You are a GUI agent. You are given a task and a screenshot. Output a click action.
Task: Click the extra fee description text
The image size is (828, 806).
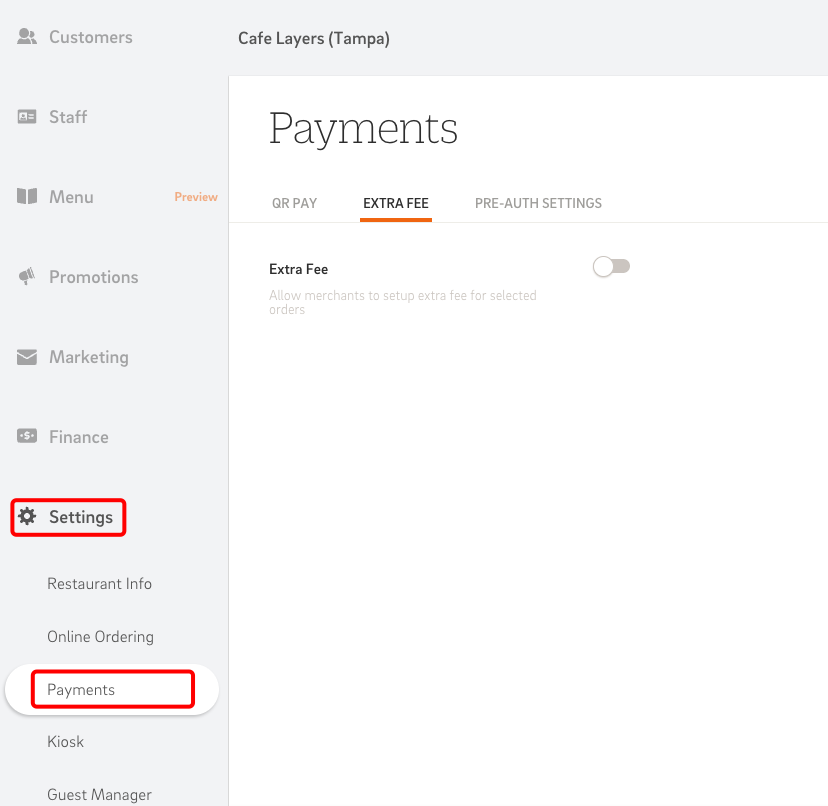(x=402, y=302)
